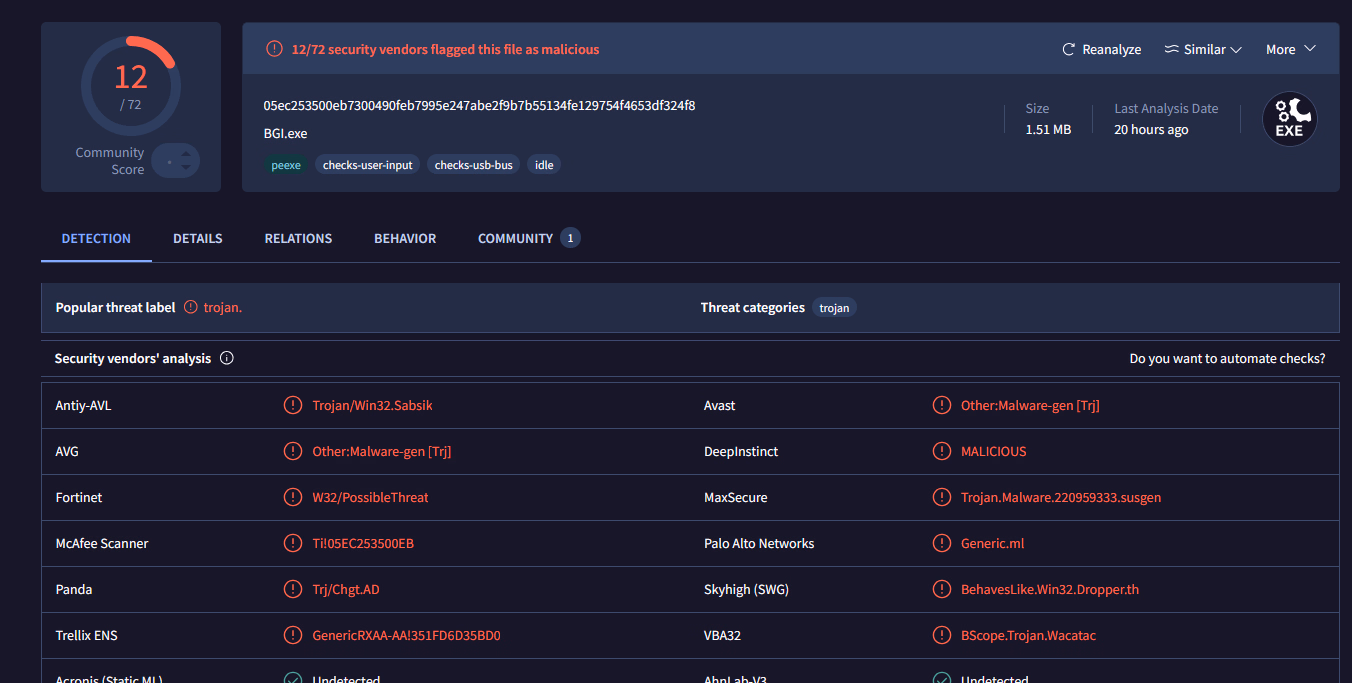Click the Generic.ml result
The height and width of the screenshot is (683, 1352).
click(x=992, y=543)
